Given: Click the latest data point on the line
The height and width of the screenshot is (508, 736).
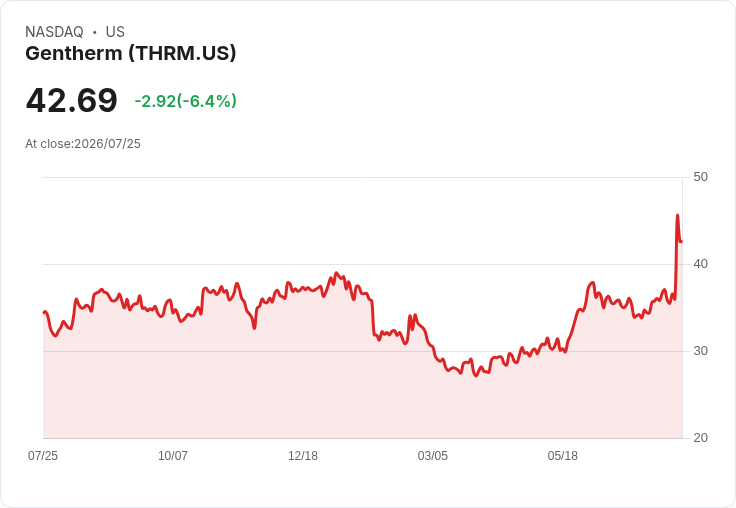Looking at the screenshot, I should 682,241.
